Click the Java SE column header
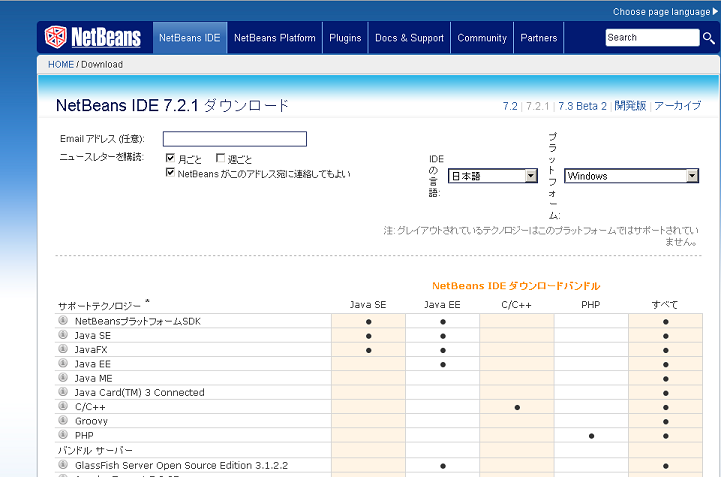This screenshot has width=721, height=477. (x=368, y=305)
